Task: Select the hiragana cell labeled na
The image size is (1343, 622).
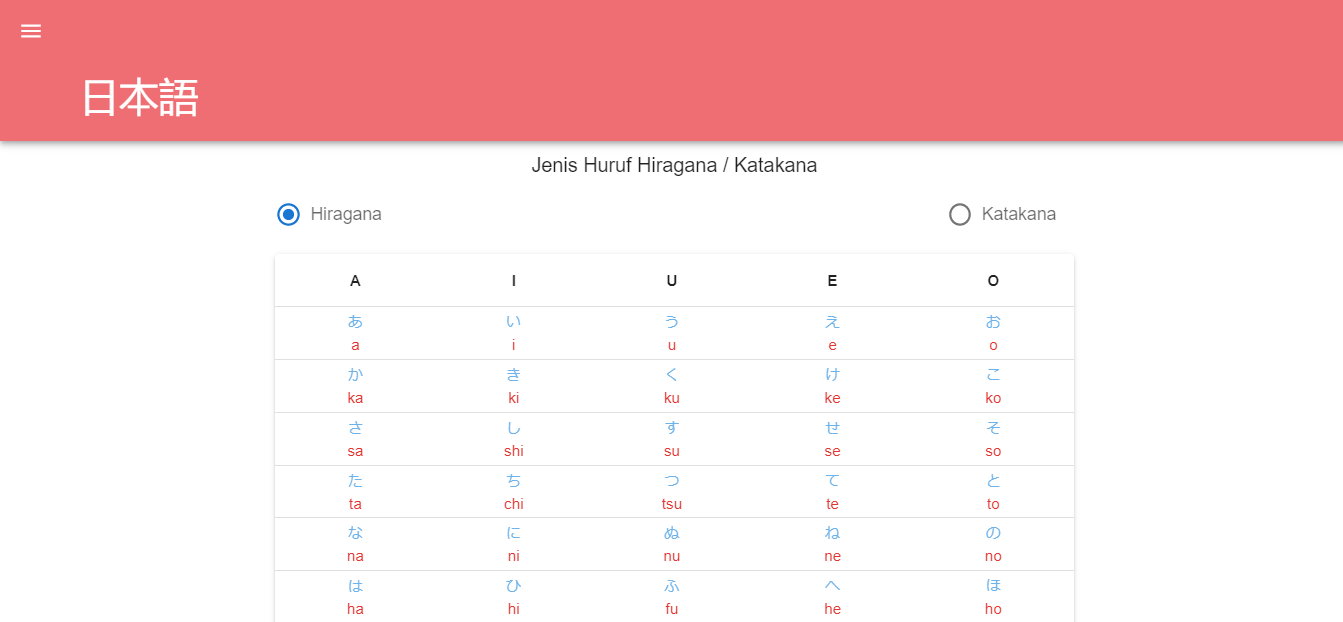Action: click(355, 544)
